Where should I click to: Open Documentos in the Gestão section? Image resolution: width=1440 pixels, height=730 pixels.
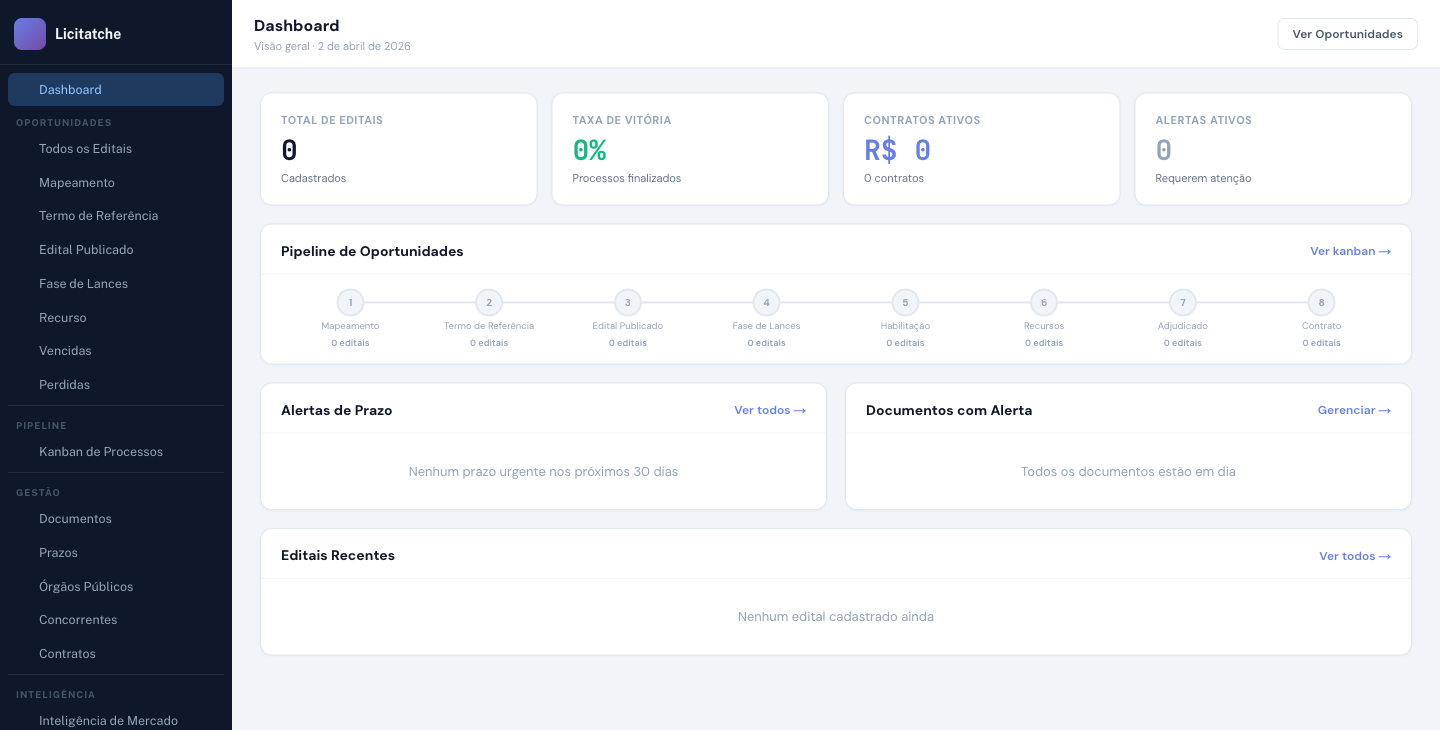coord(75,519)
